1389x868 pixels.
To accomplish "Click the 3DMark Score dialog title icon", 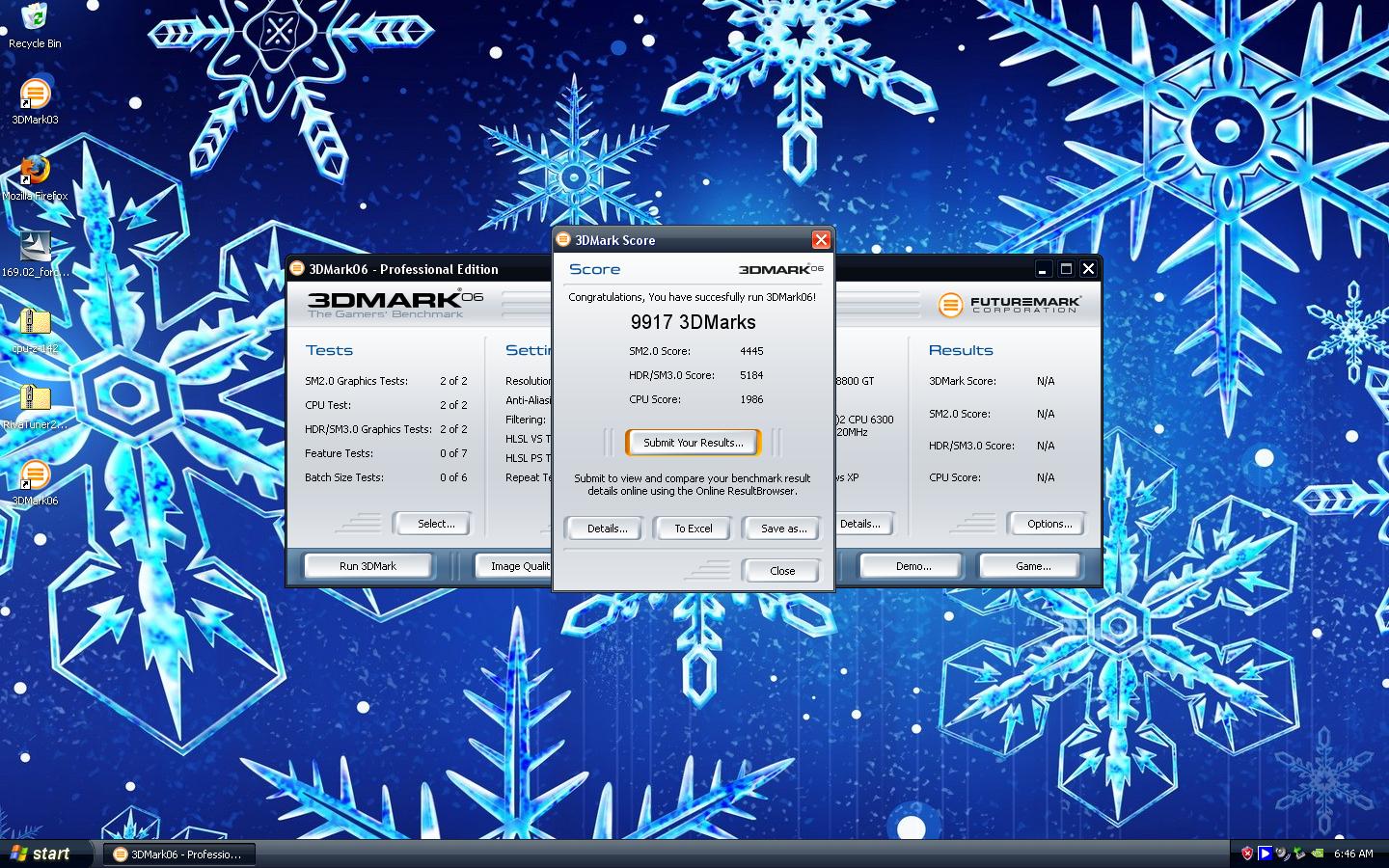I will [563, 239].
